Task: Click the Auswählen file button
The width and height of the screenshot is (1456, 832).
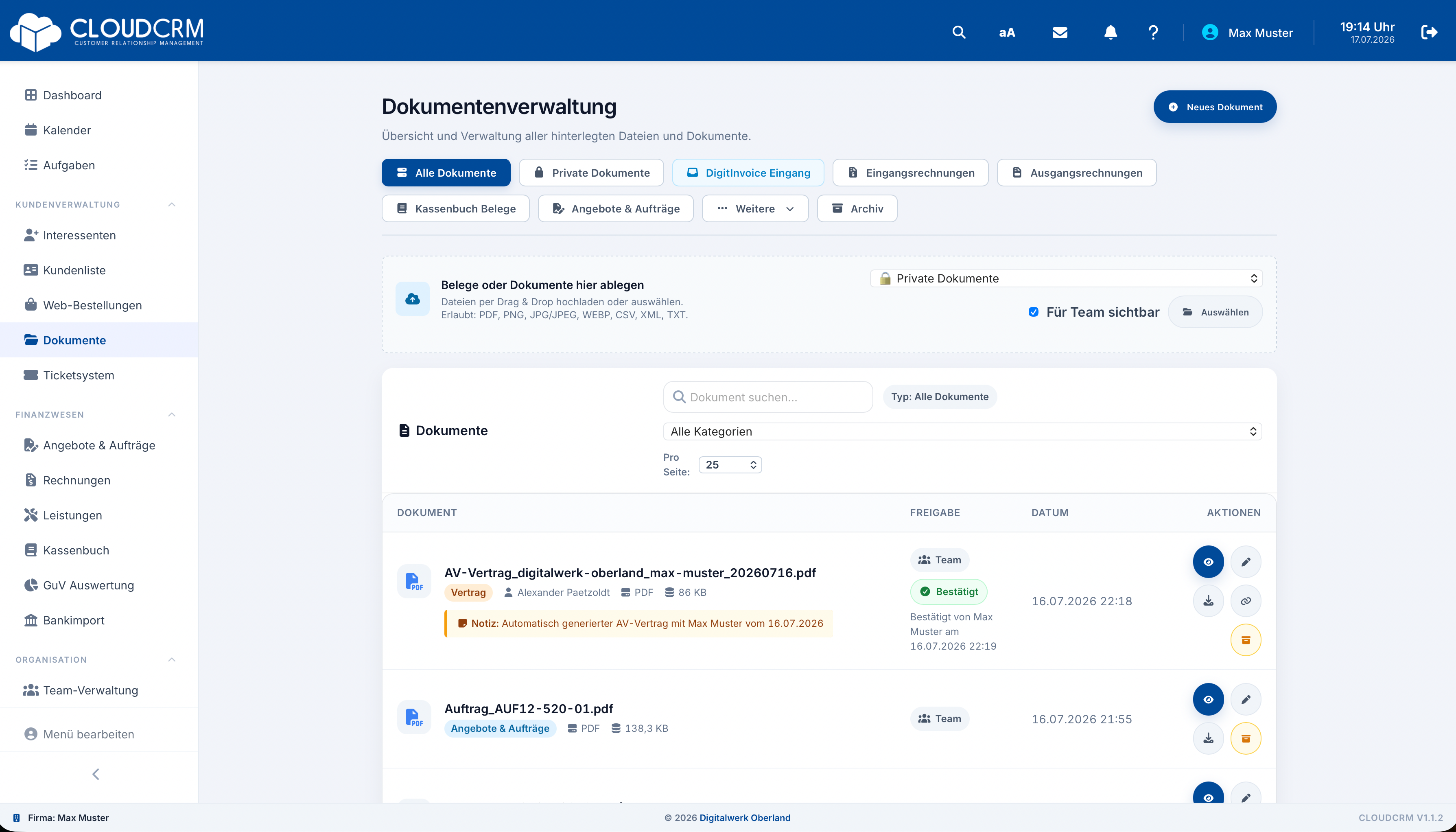Action: tap(1215, 312)
